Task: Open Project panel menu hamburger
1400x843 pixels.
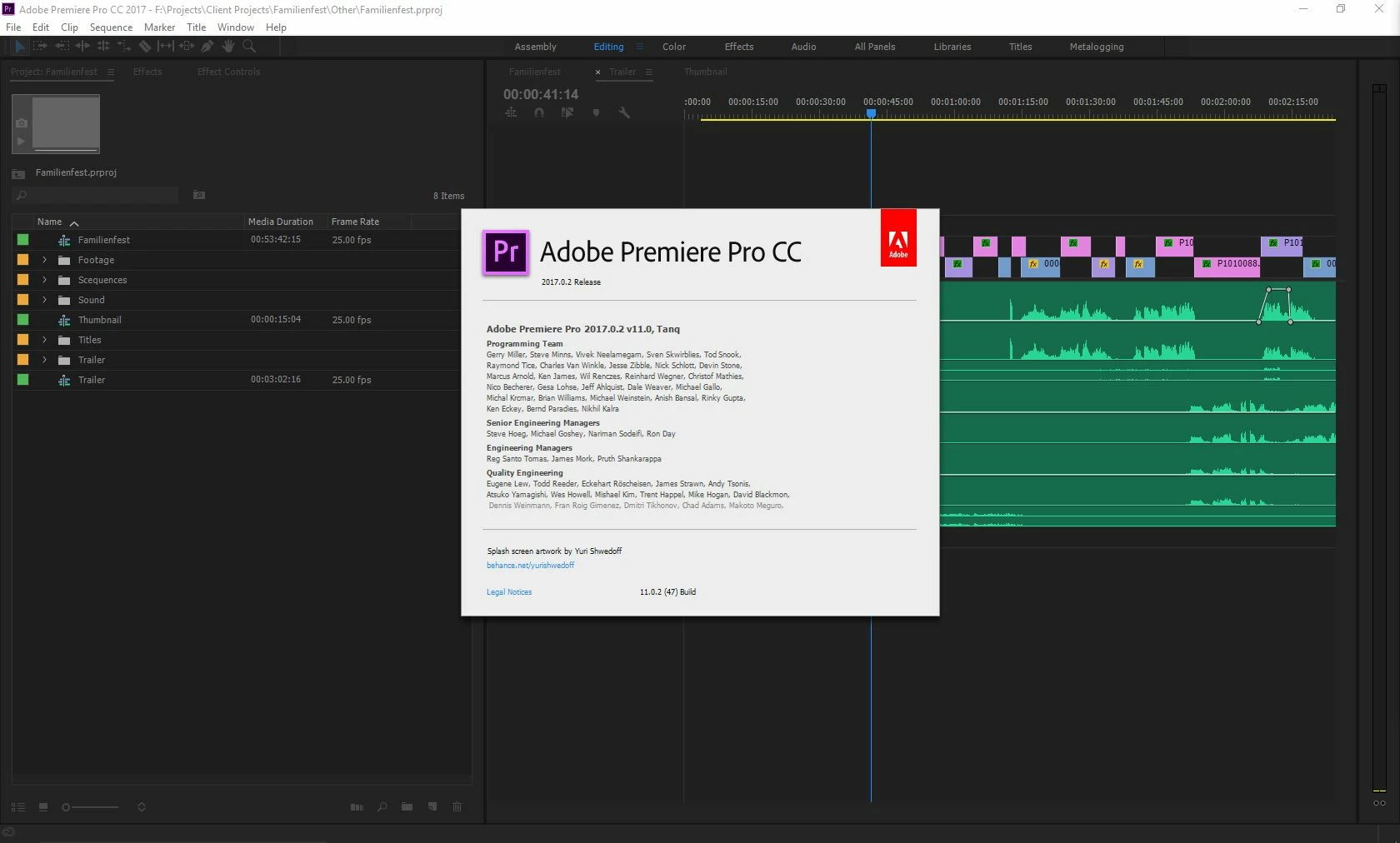Action: pyautogui.click(x=111, y=72)
